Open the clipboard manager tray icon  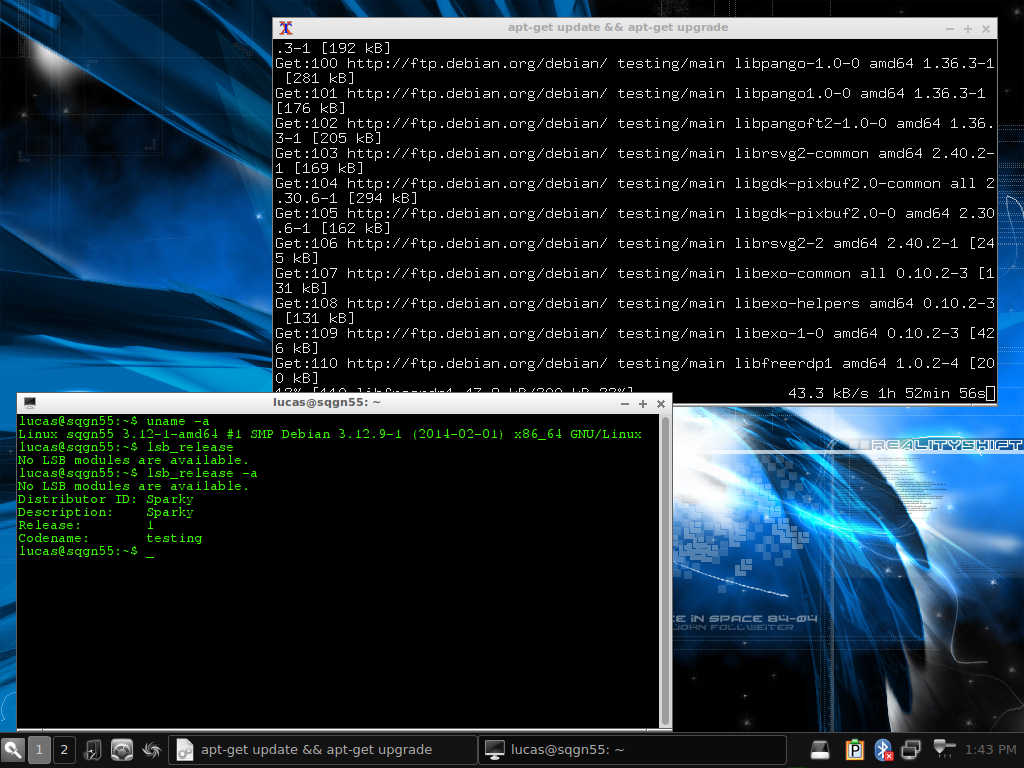tap(854, 750)
